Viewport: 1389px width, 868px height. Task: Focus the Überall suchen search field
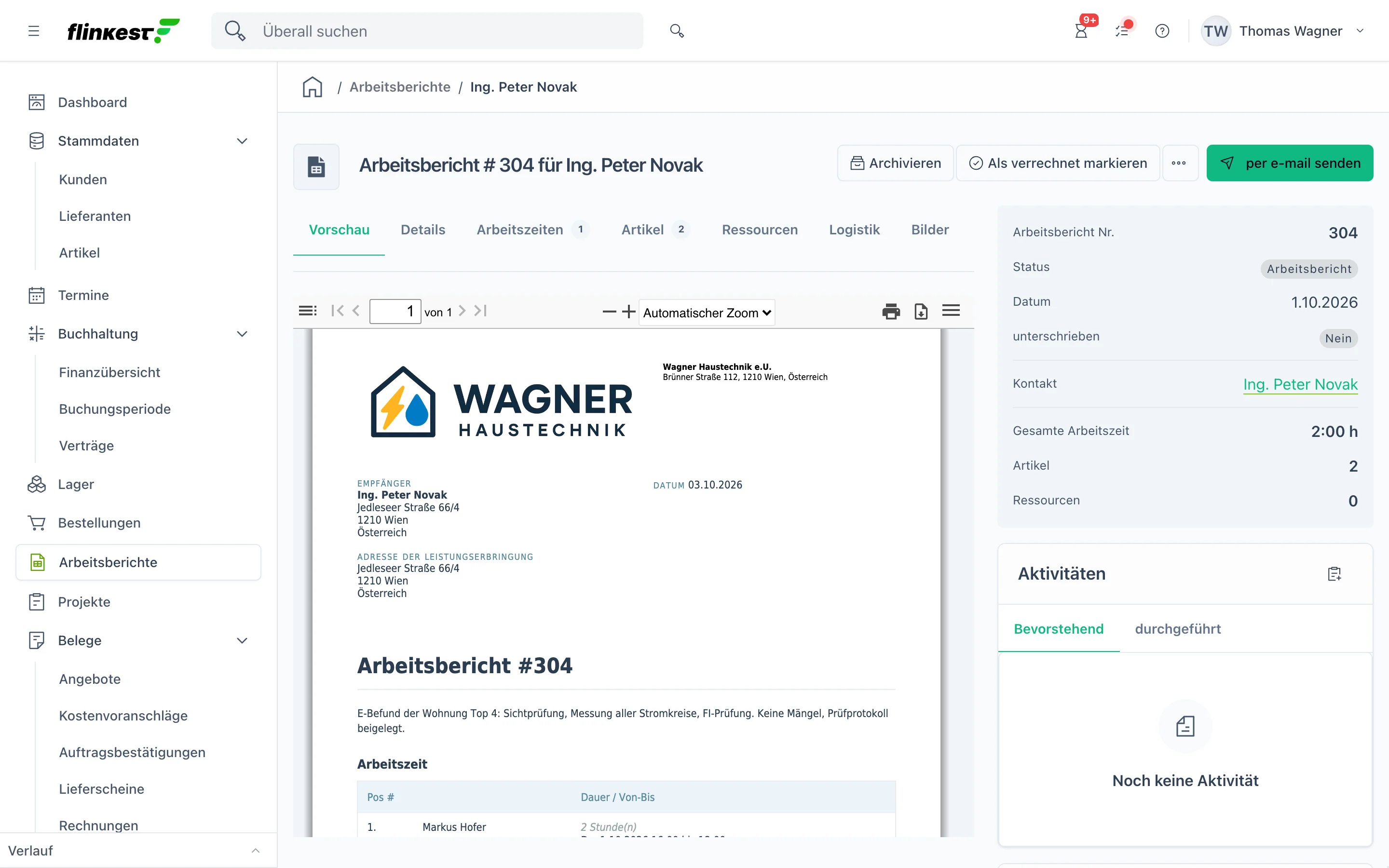coord(427,31)
